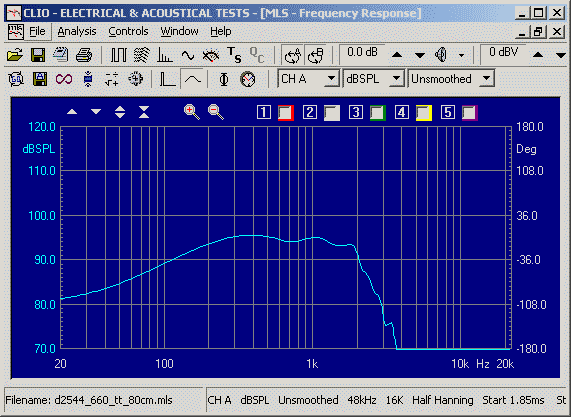Open math operations plus-minus icon
The width and height of the screenshot is (571, 417).
coord(111,79)
